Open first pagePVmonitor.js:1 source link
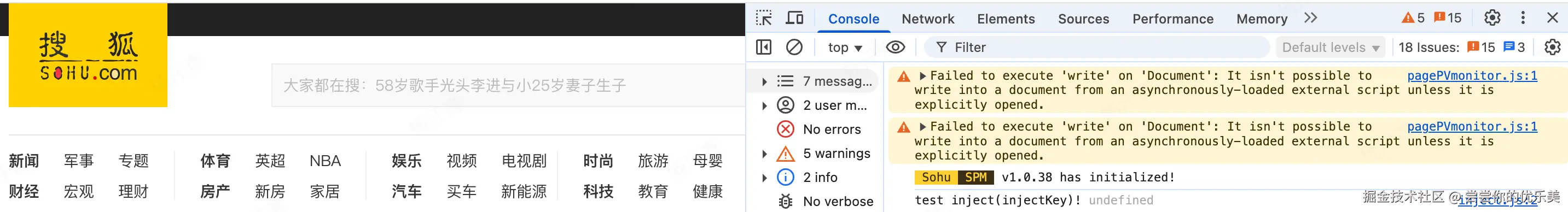Screen dimensions: 1568x212 pyautogui.click(x=1472, y=76)
